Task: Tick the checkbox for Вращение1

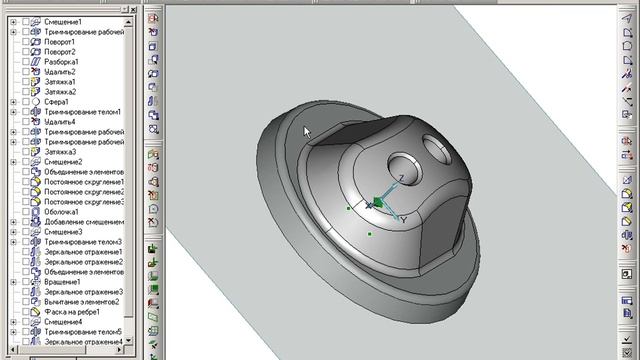Action: (x=26, y=282)
